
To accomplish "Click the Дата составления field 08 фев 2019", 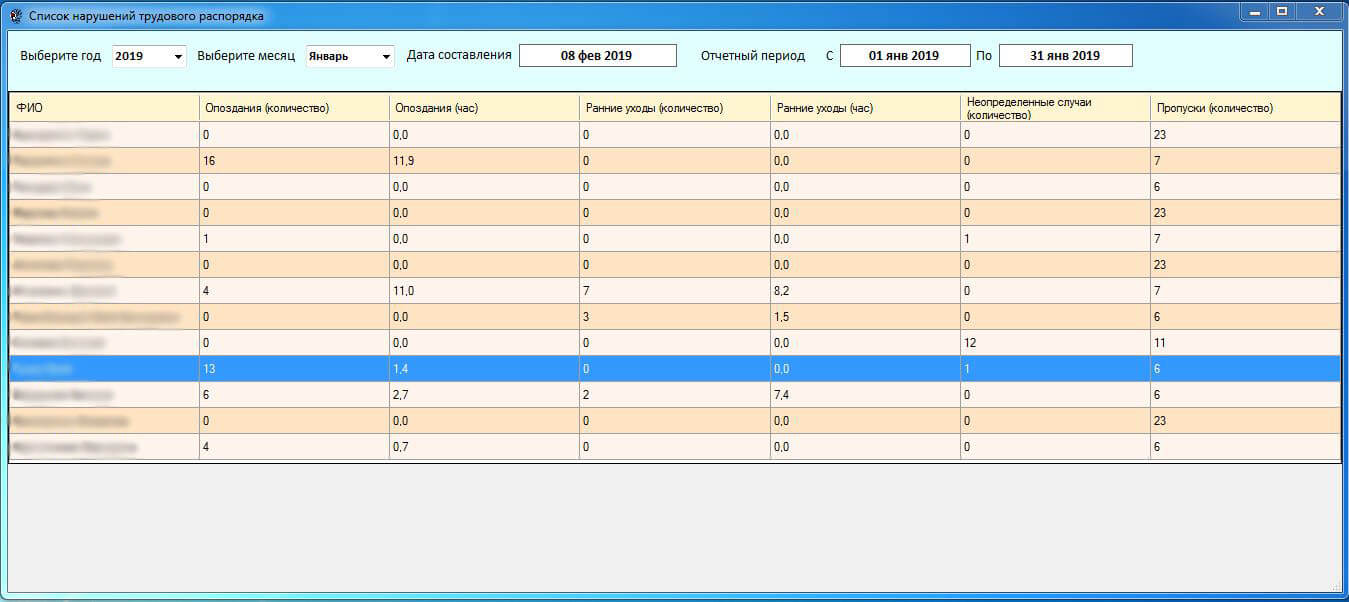I will (597, 56).
